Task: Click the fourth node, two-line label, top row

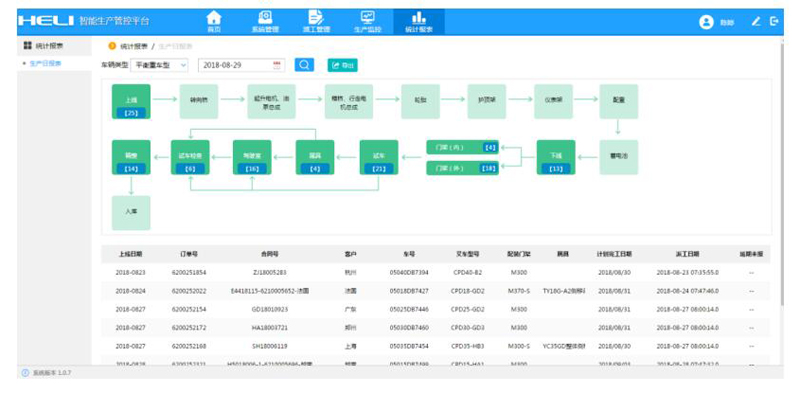Action: coord(349,102)
